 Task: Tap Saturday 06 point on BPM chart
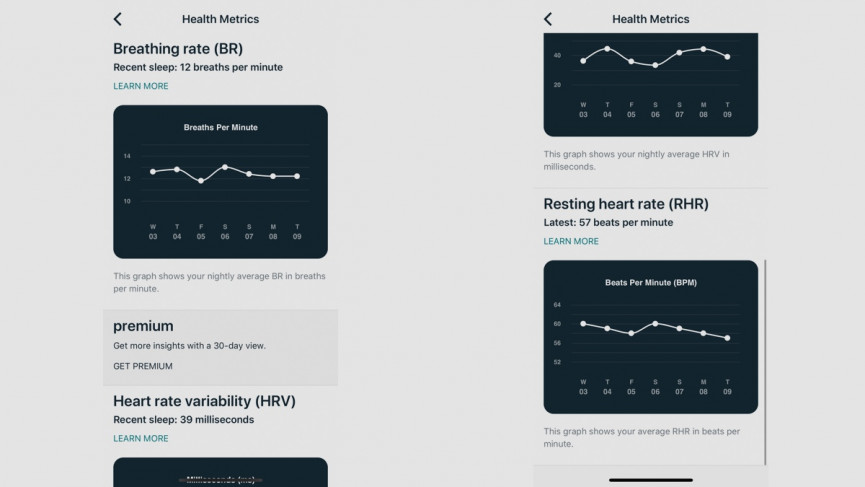pos(655,323)
